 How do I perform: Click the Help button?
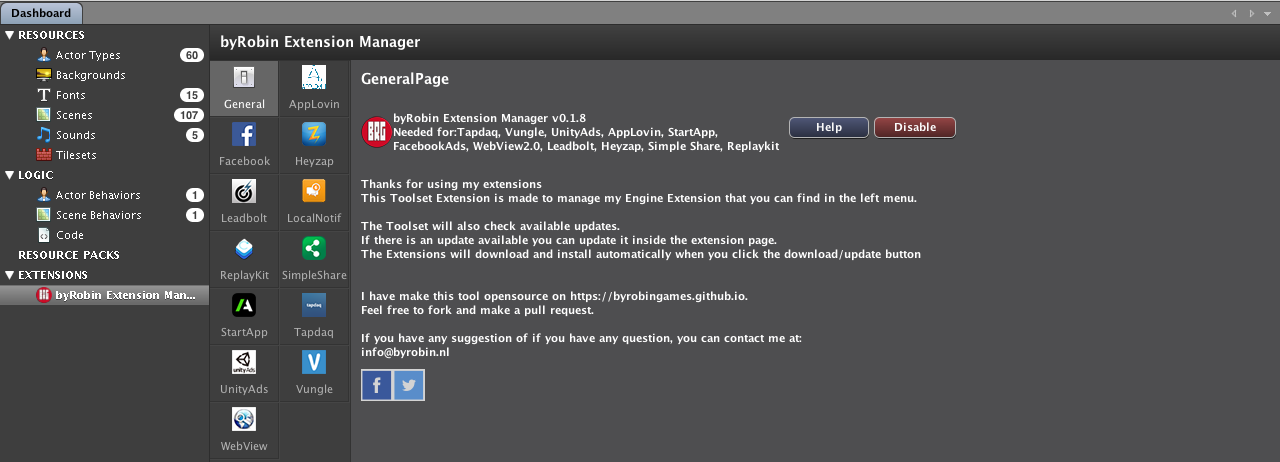point(829,127)
